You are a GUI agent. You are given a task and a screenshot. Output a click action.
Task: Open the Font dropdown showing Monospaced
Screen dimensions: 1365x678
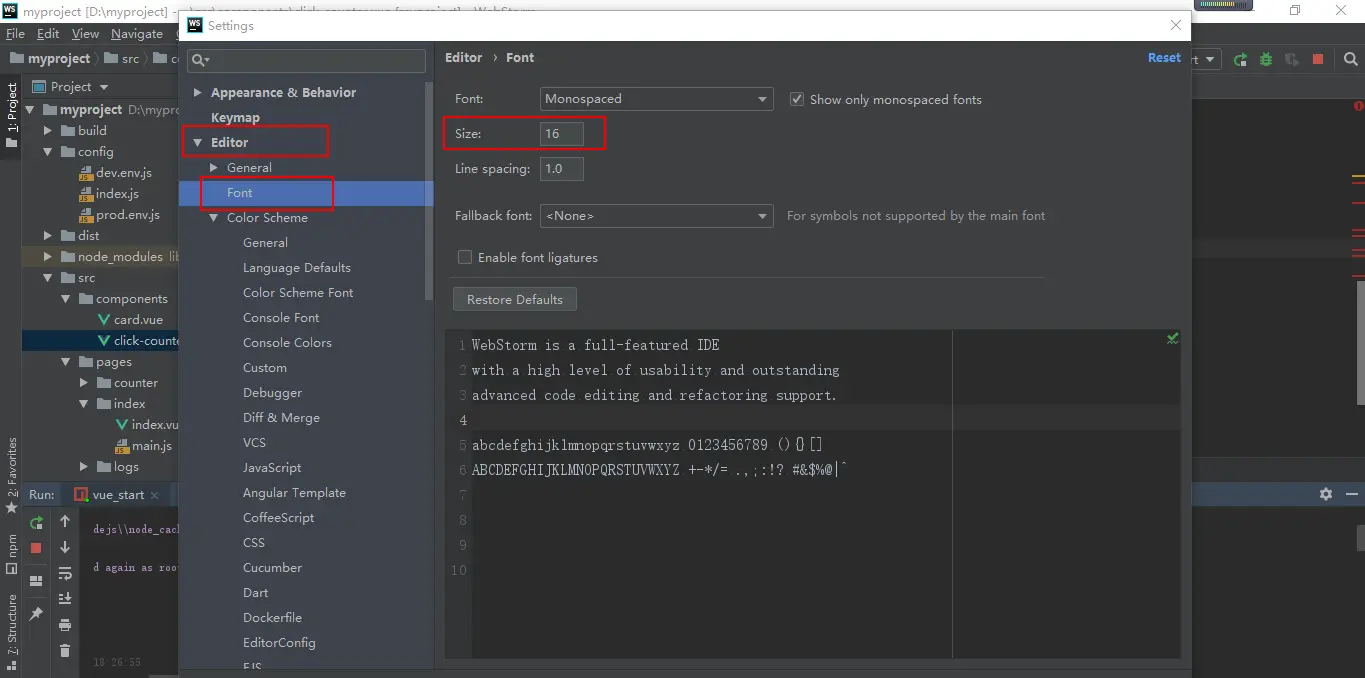656,99
